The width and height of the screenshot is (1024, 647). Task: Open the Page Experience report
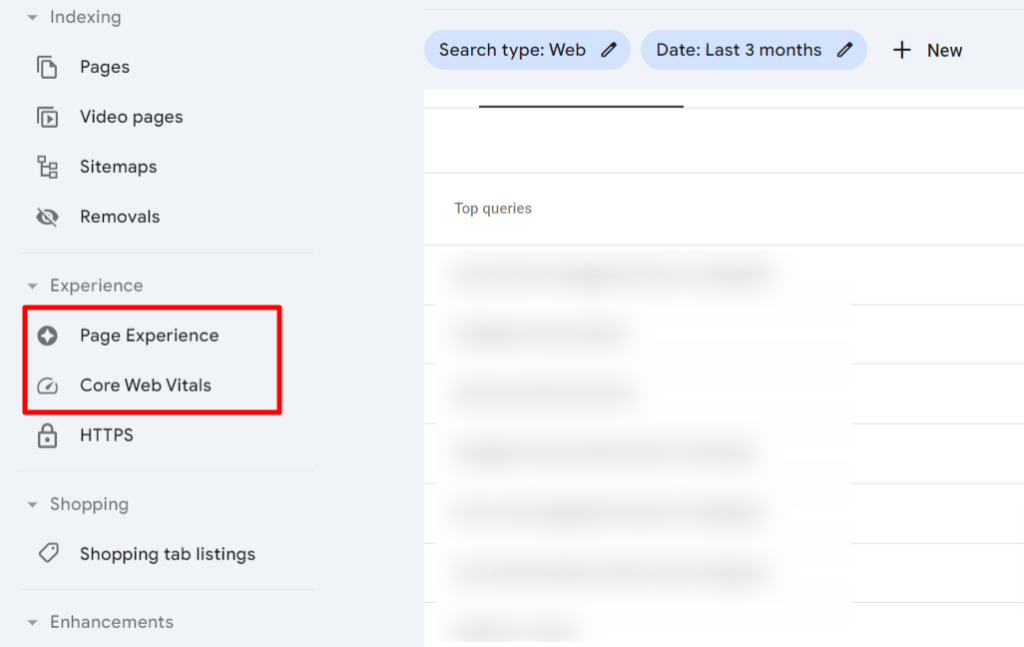(149, 336)
